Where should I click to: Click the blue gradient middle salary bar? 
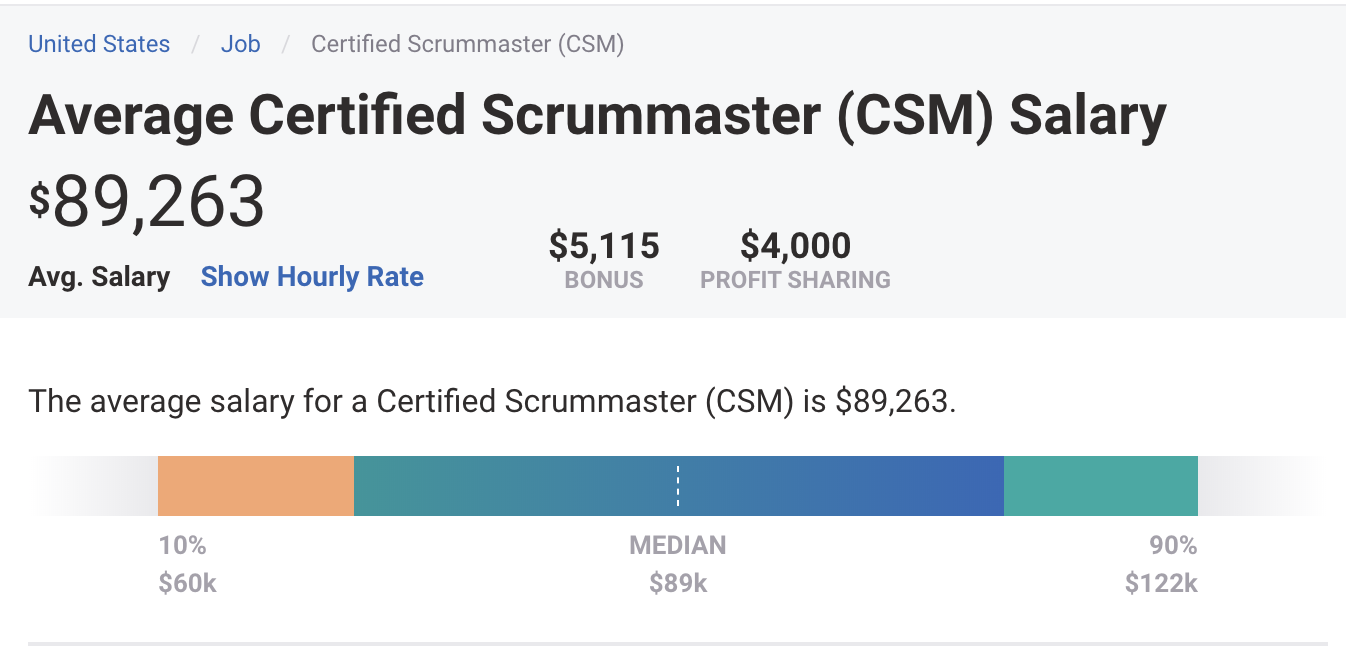tap(679, 486)
